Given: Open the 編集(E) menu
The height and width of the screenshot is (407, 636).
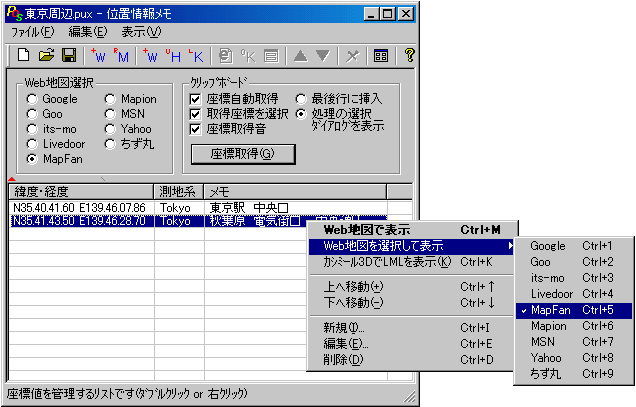Looking at the screenshot, I should tap(88, 32).
